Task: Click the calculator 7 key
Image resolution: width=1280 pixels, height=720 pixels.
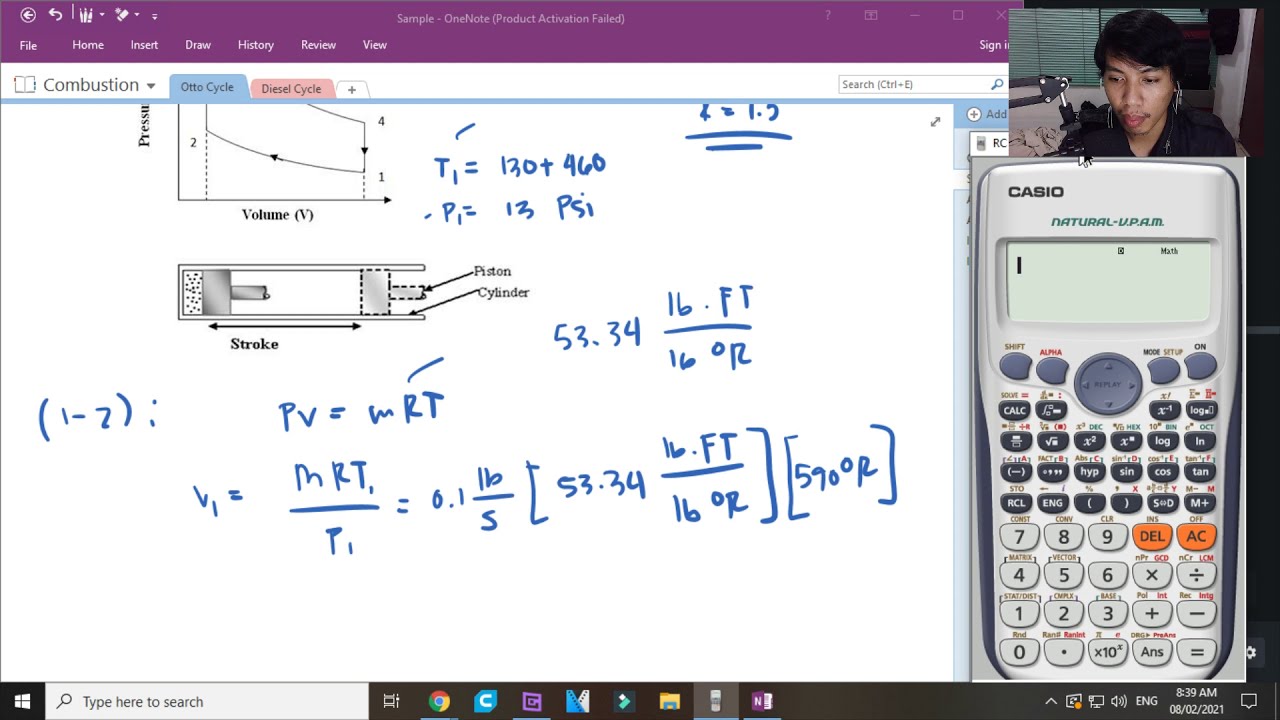Action: point(1019,537)
